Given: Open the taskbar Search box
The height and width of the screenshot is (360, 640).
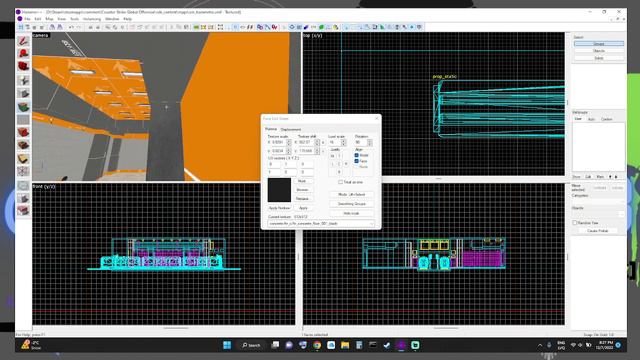Looking at the screenshot, I should [251, 345].
